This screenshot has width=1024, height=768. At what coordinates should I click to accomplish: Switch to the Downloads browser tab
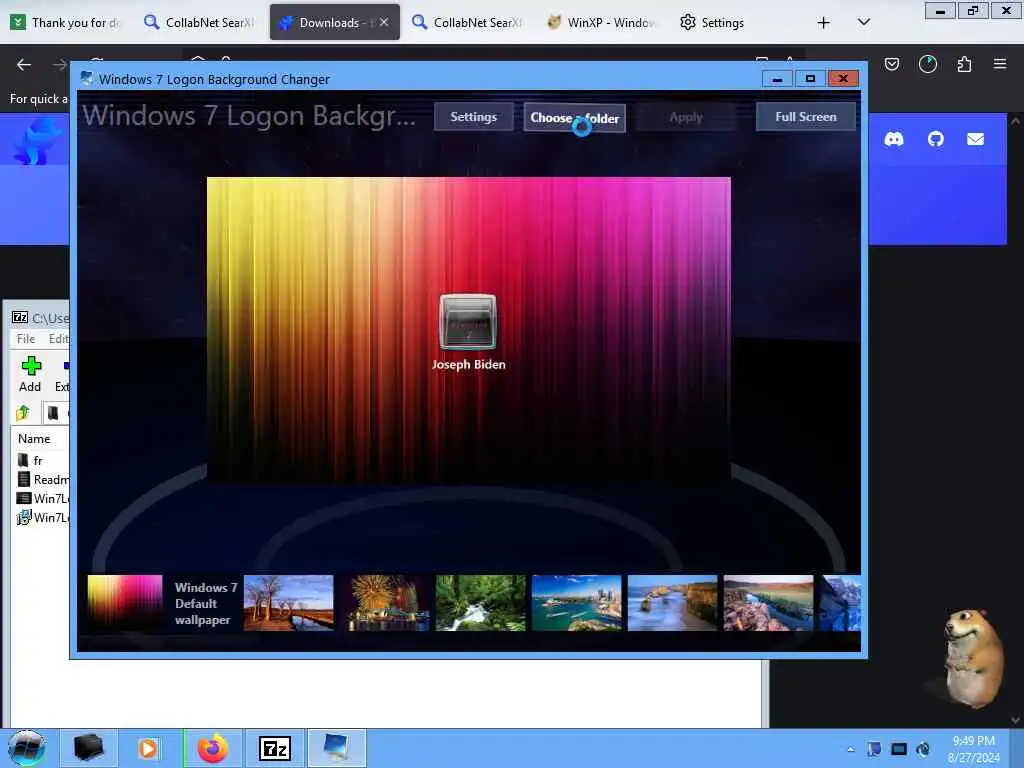click(328, 23)
